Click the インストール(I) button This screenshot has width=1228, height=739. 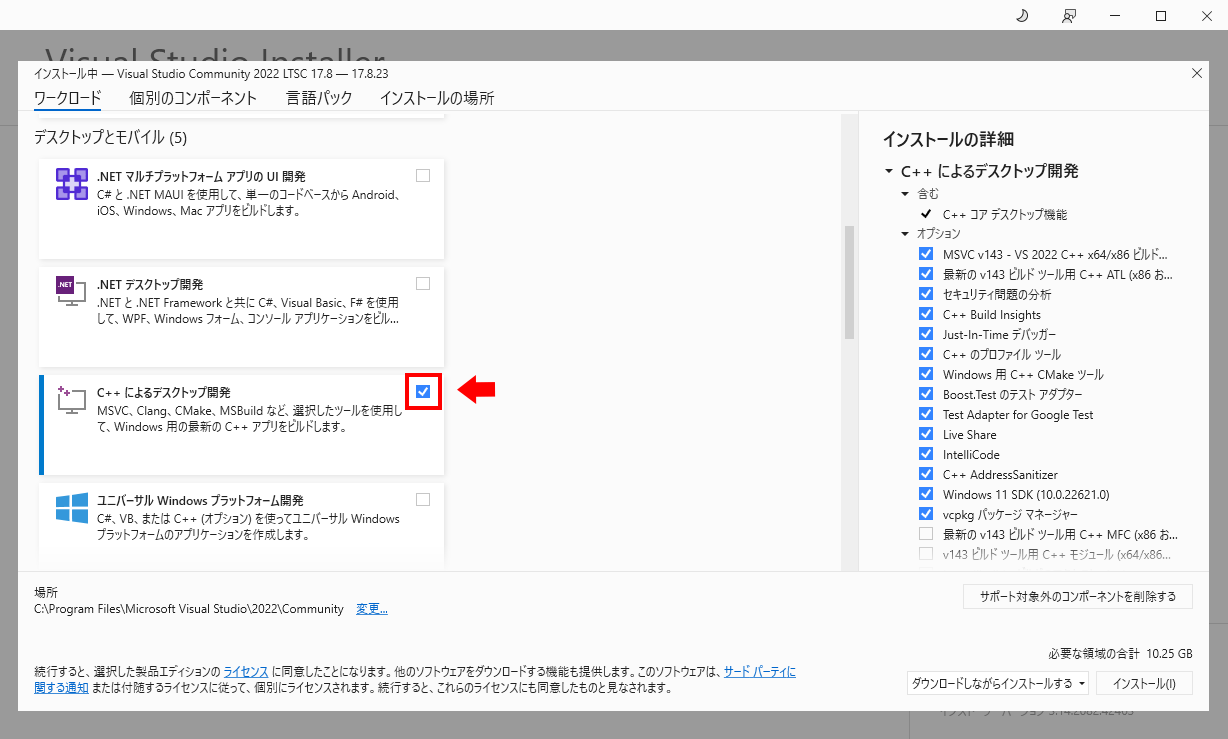[x=1144, y=684]
